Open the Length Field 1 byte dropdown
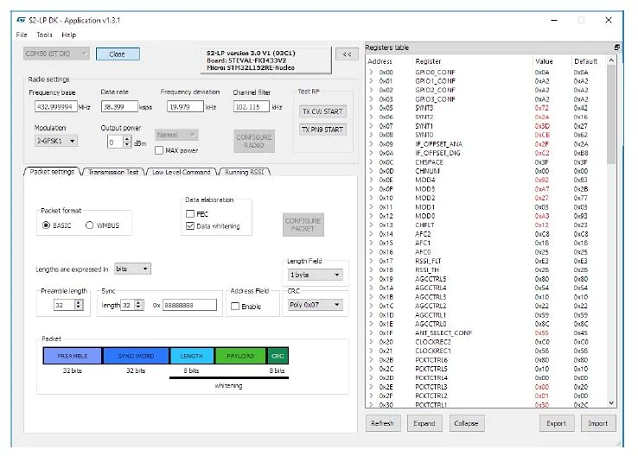The width and height of the screenshot is (638, 456). click(x=315, y=275)
